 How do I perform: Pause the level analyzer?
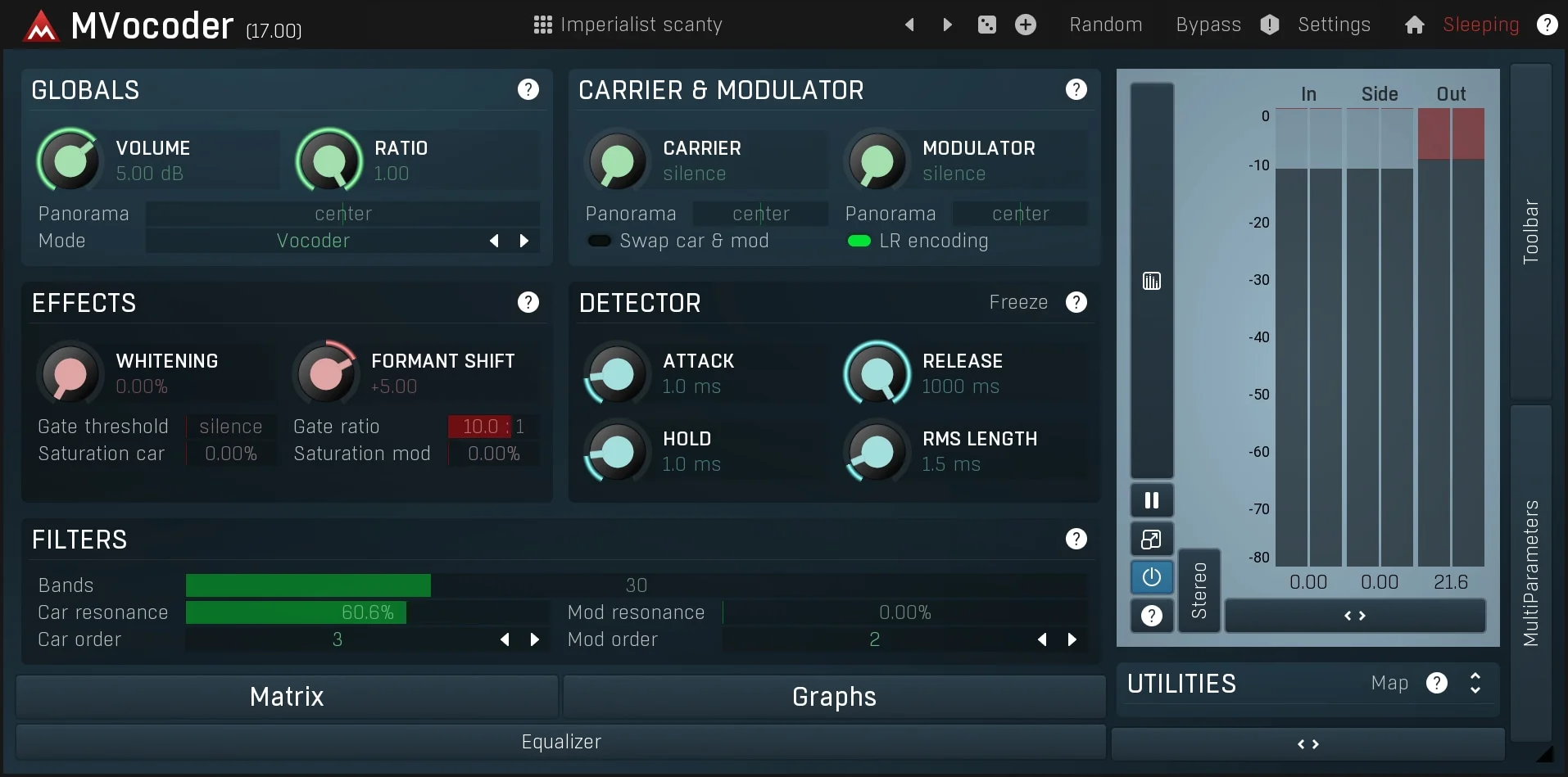pos(1151,499)
